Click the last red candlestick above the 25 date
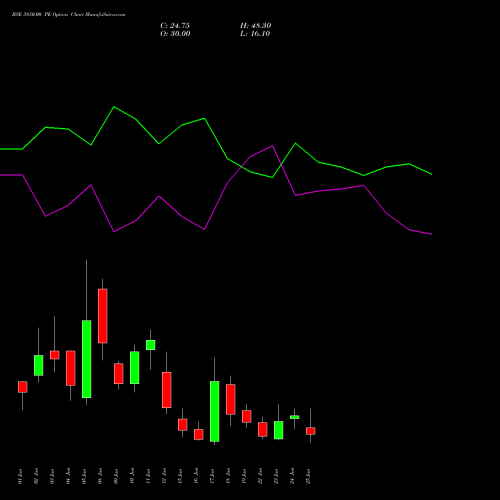Viewport: 500px width, 500px height. 311,431
